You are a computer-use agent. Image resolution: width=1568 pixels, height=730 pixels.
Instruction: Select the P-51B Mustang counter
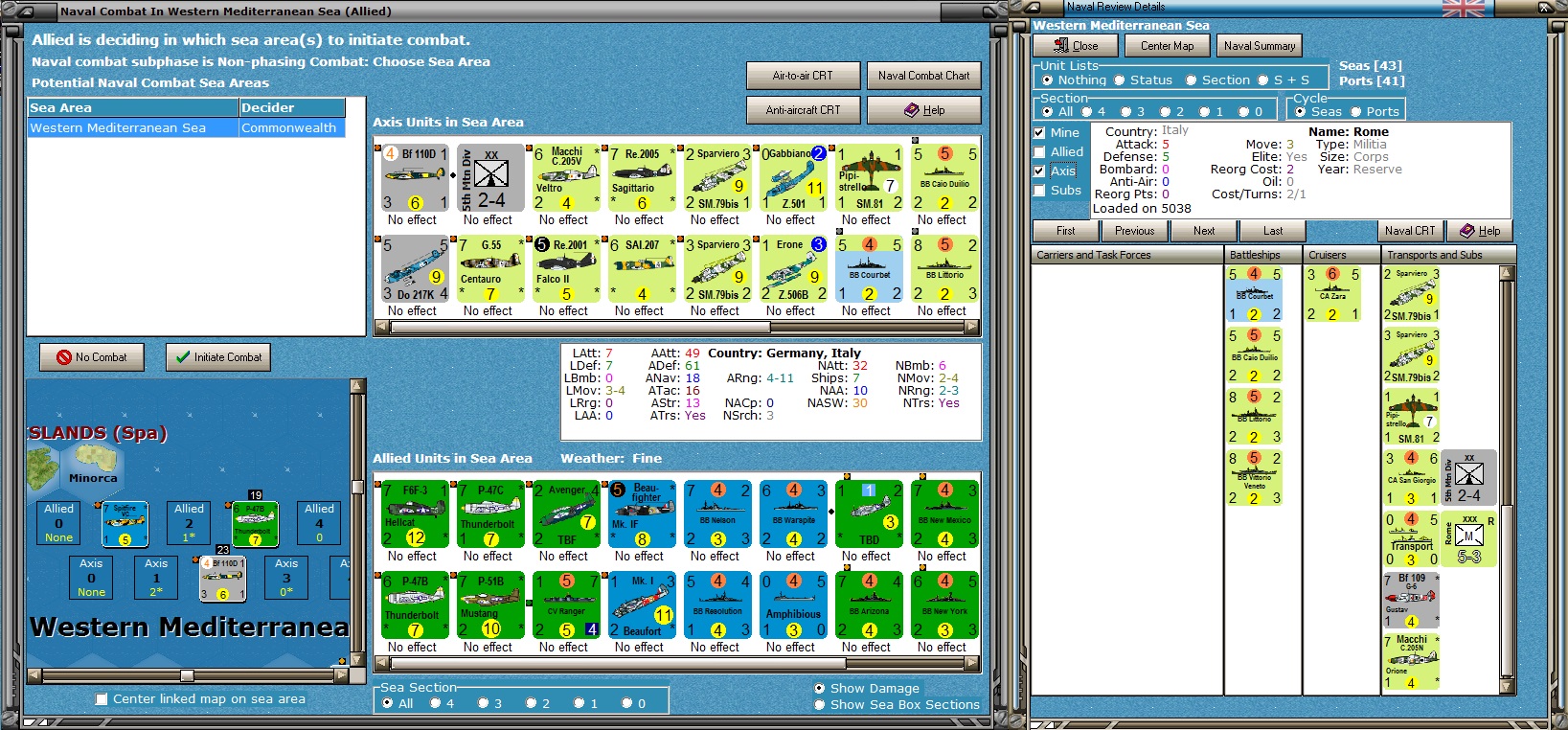point(491,605)
